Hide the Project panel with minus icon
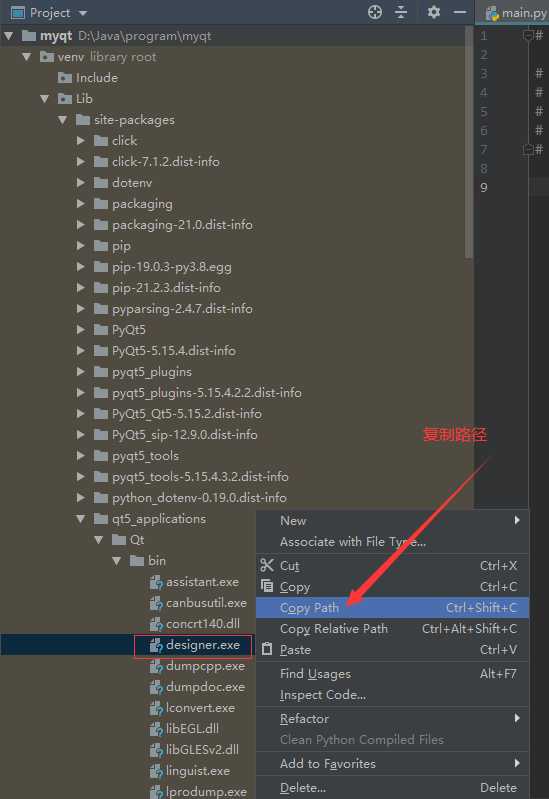This screenshot has width=549, height=799. [460, 12]
